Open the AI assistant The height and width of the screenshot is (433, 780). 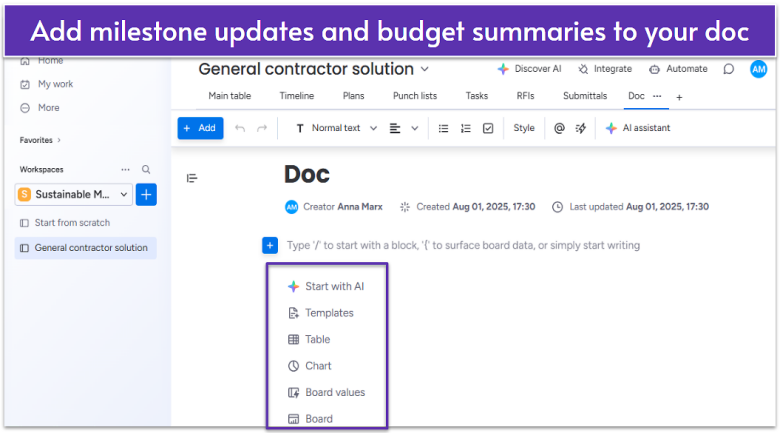tap(638, 128)
